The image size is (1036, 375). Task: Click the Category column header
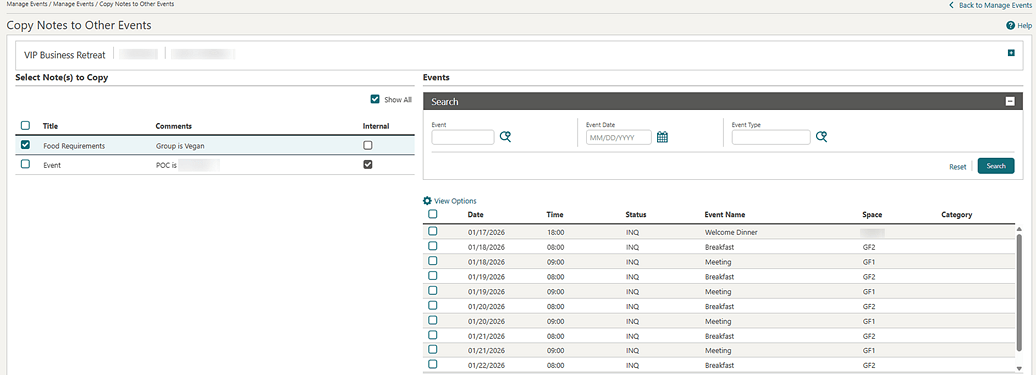pos(957,215)
